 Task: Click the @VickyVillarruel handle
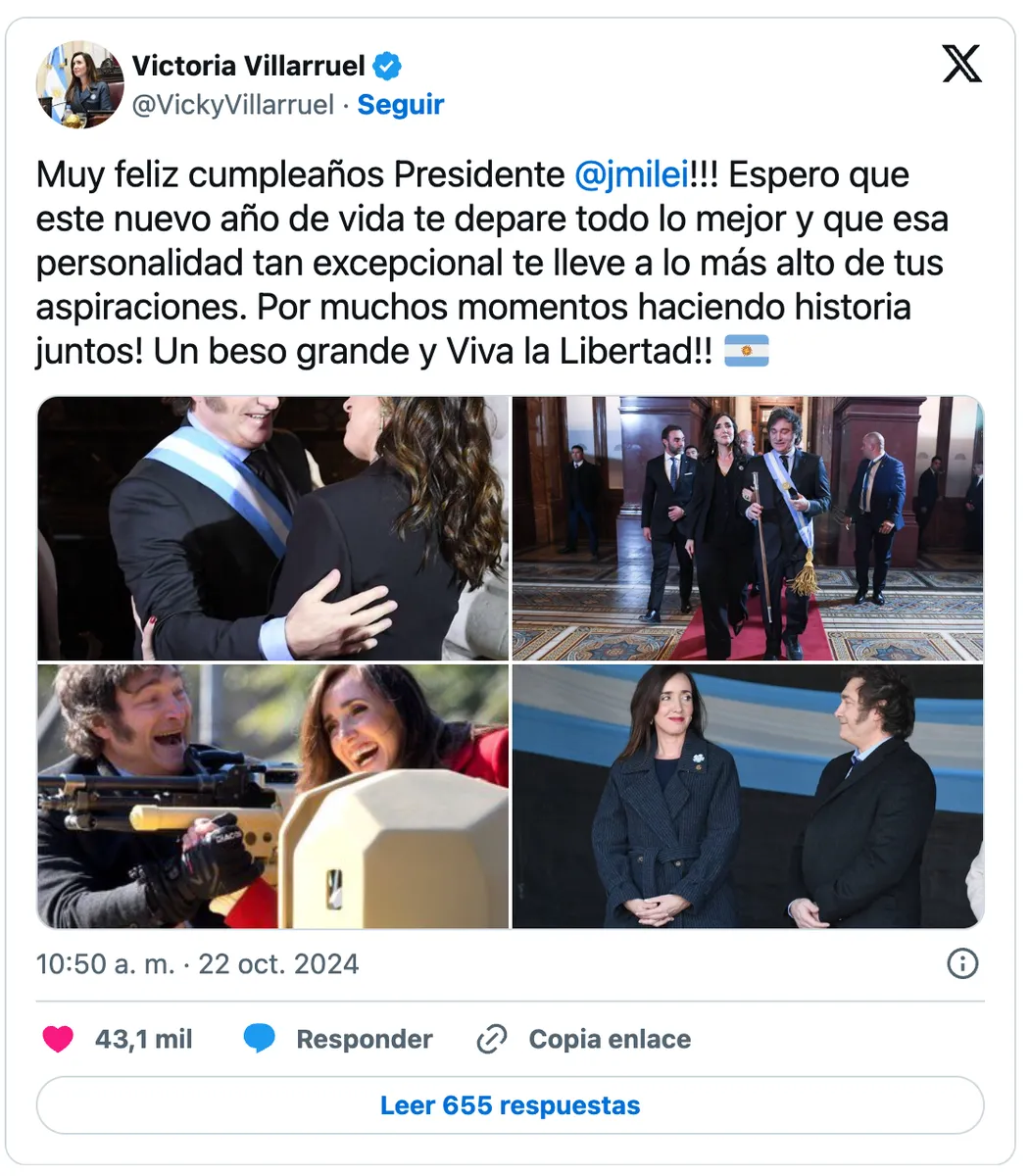(x=233, y=105)
